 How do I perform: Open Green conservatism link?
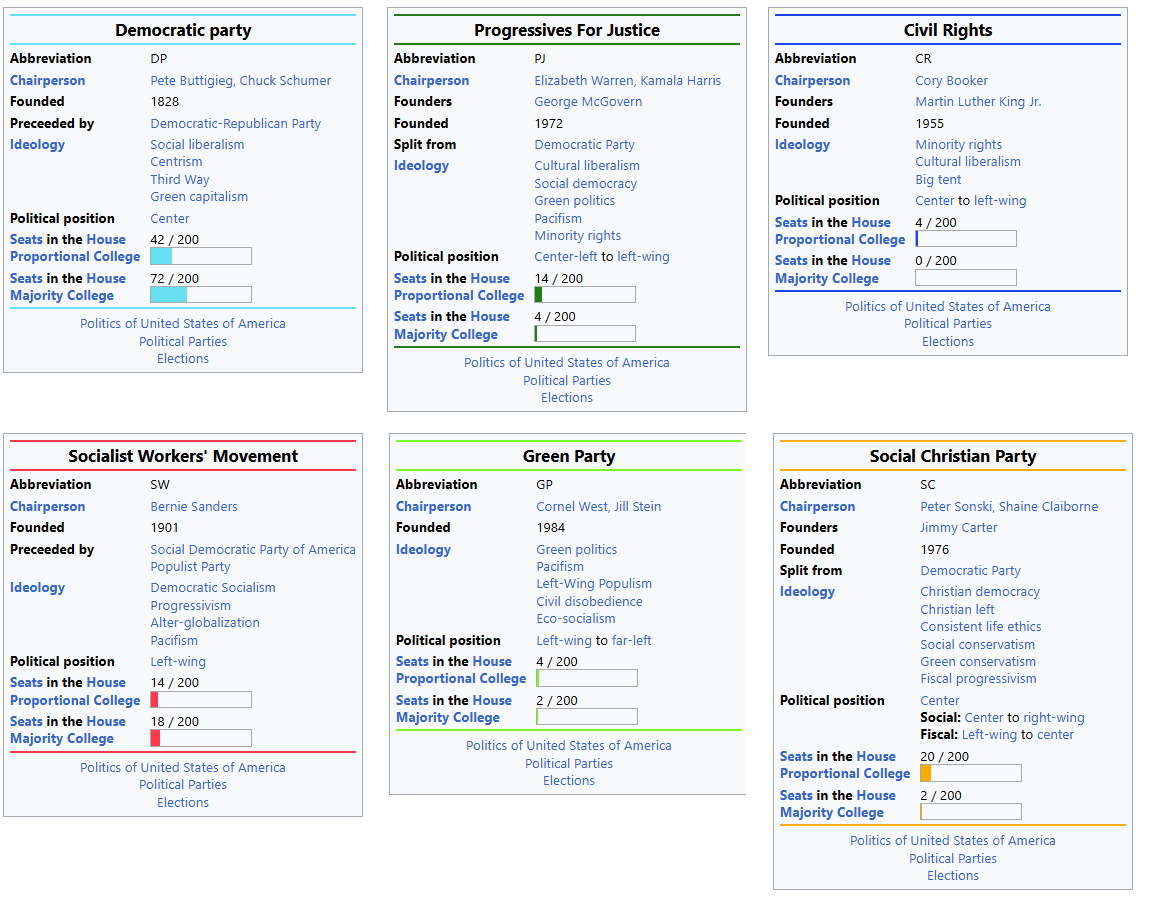point(978,662)
